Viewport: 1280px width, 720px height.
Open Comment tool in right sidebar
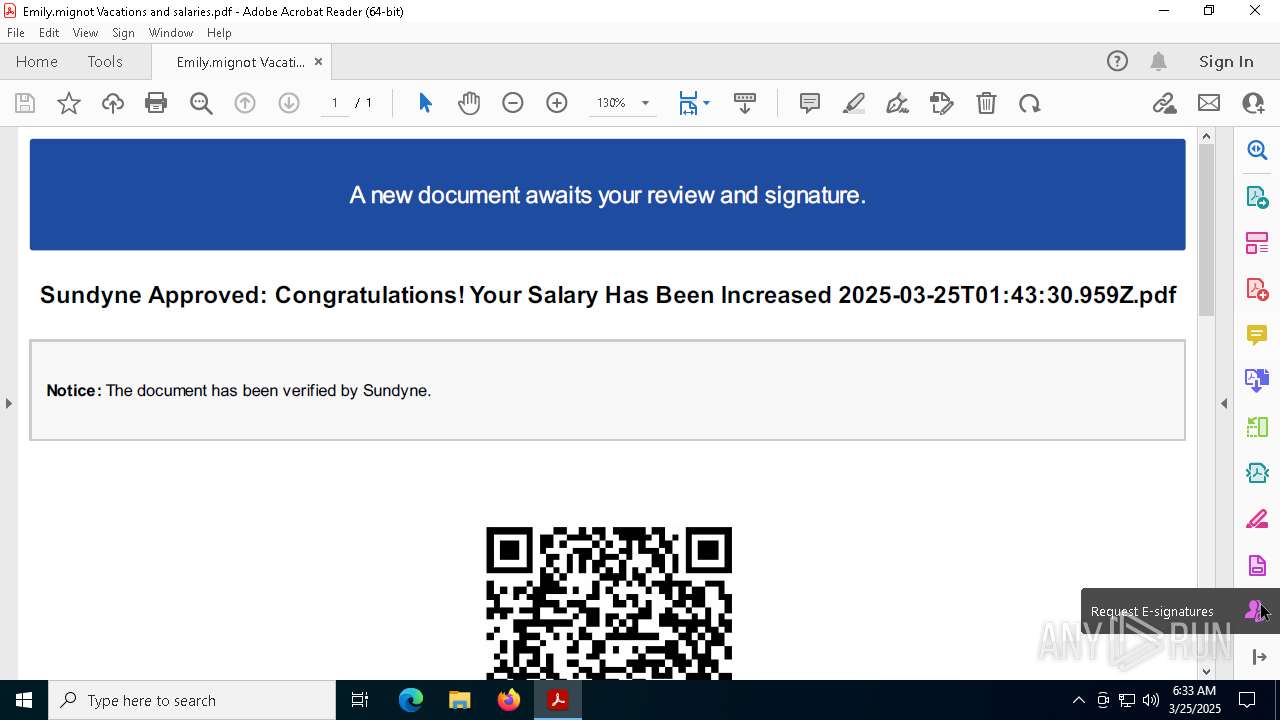(x=1257, y=335)
